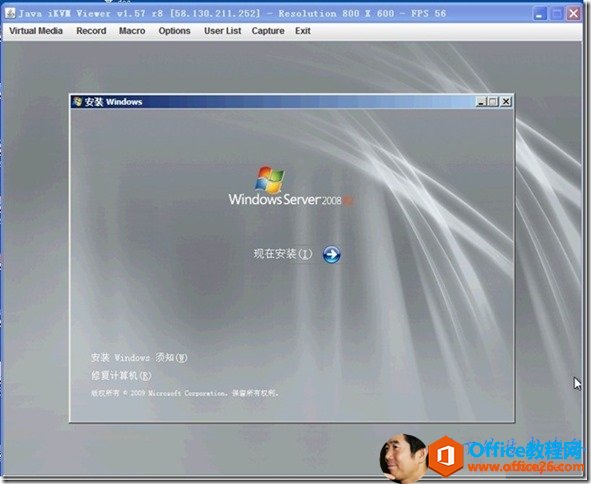Click the Exit menu item

tap(303, 31)
